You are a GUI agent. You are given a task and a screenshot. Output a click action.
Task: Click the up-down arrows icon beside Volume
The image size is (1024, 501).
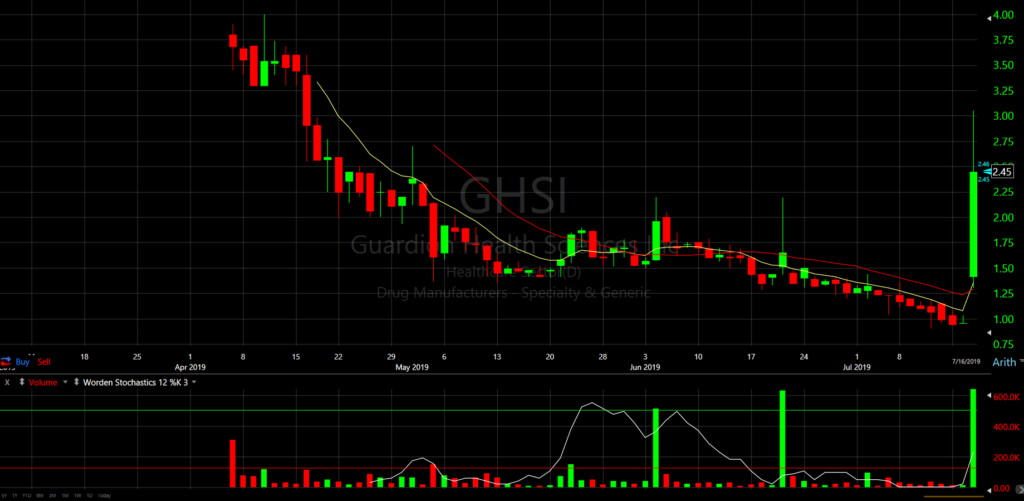pos(21,381)
